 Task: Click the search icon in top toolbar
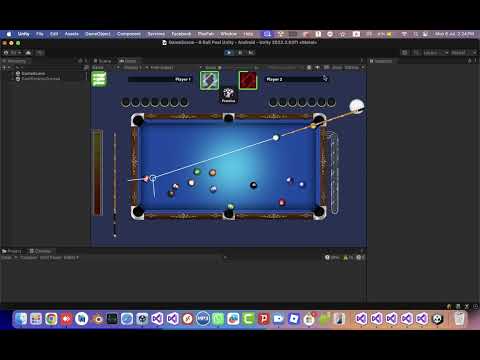click(x=416, y=53)
